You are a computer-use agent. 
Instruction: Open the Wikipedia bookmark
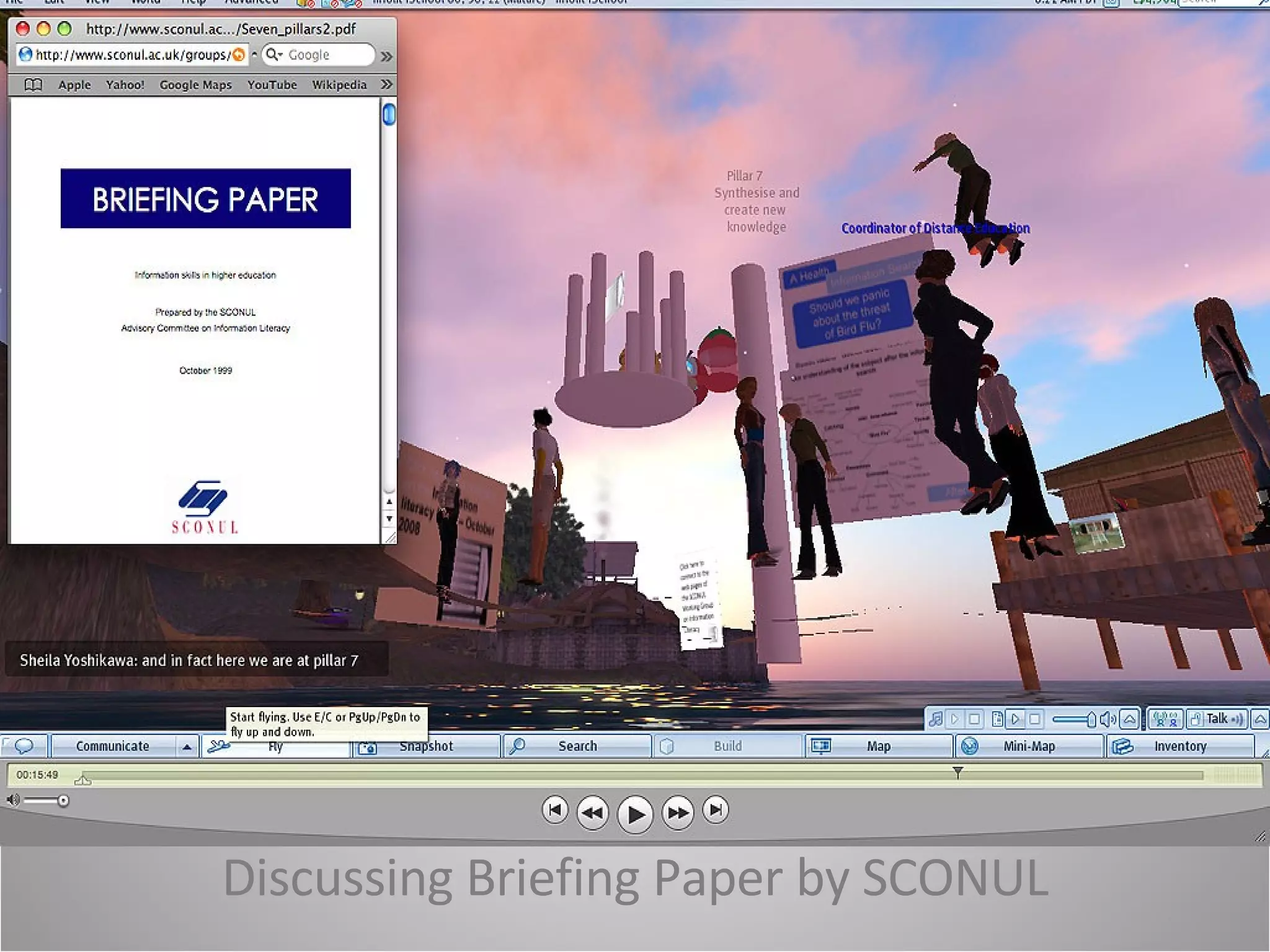click(339, 85)
